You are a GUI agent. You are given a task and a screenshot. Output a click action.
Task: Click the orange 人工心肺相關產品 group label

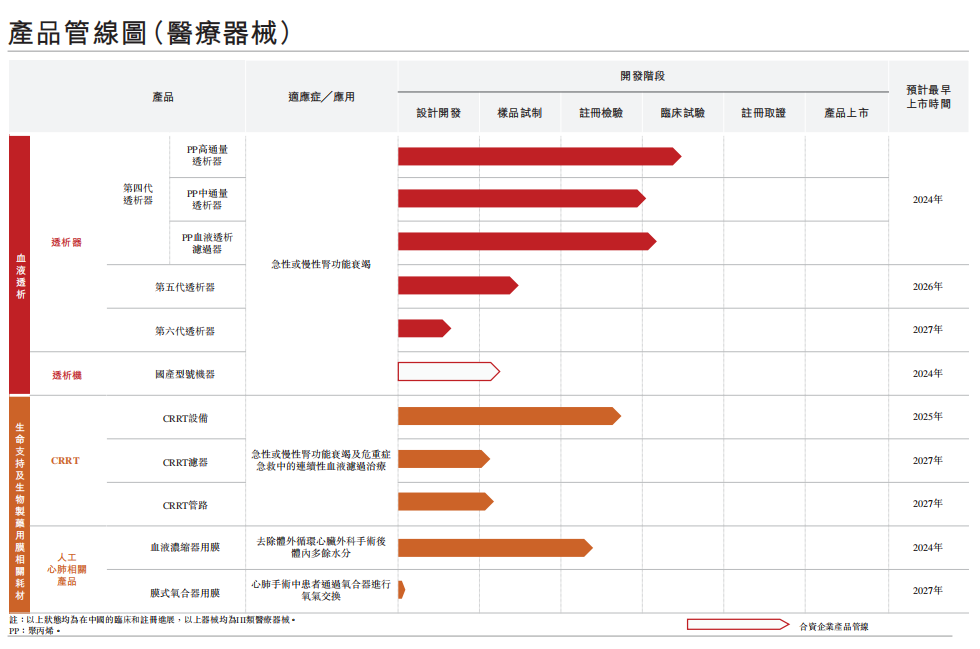(67, 569)
